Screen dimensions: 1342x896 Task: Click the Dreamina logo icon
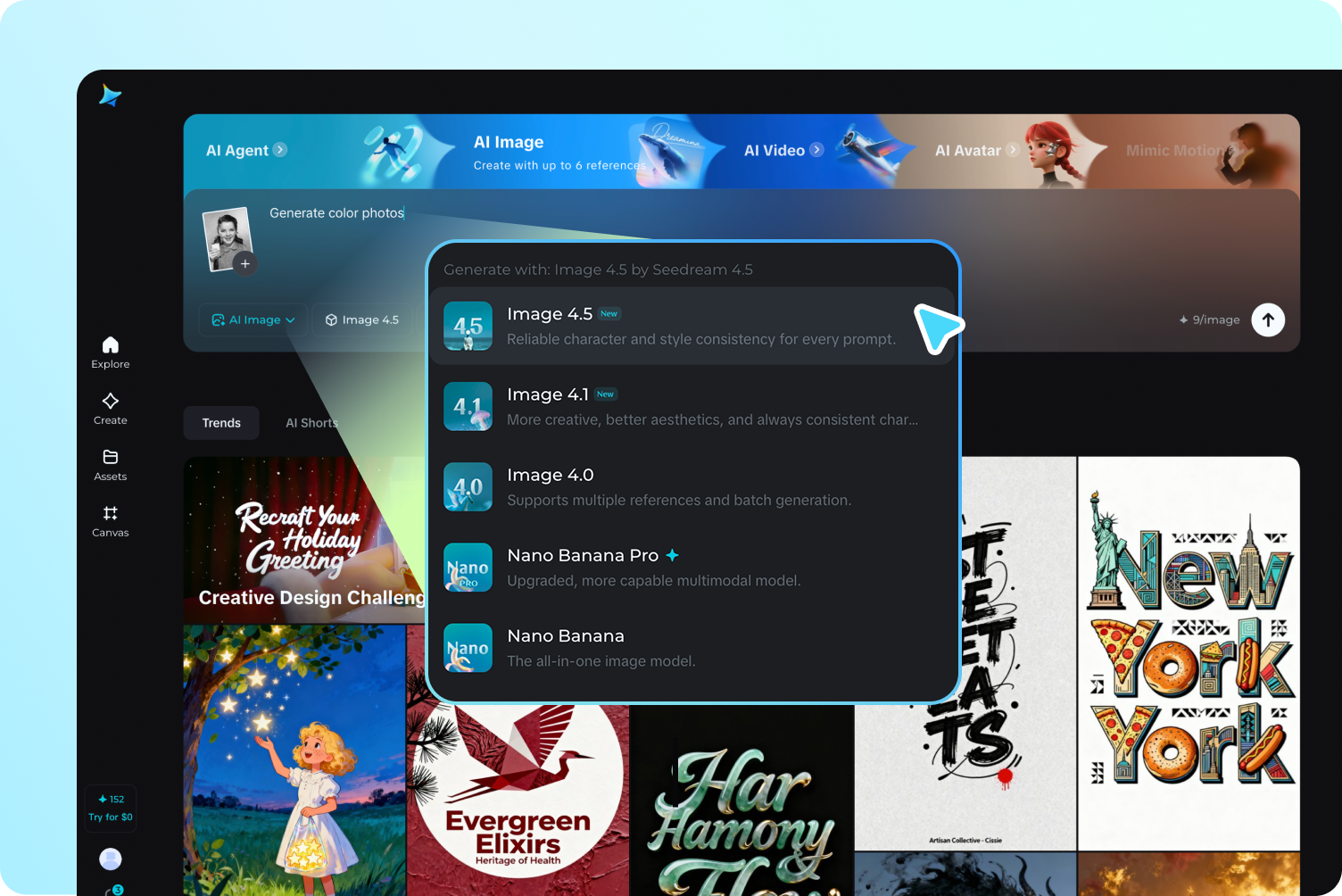coord(111,95)
